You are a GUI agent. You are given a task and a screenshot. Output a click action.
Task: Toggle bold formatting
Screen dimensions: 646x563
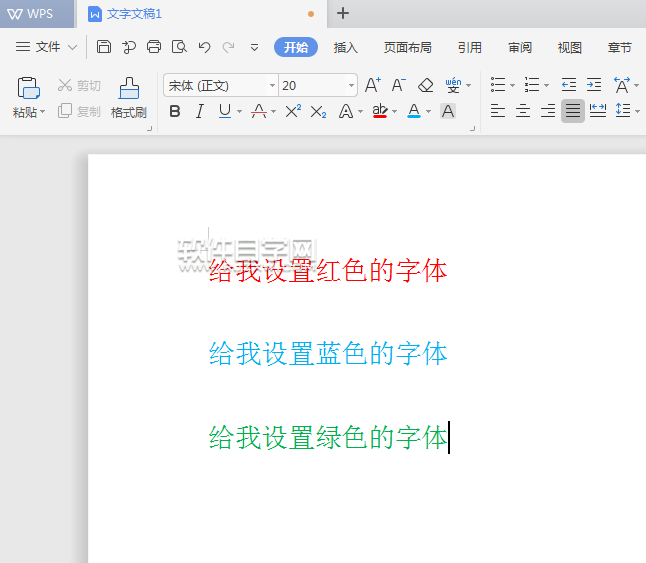[175, 111]
